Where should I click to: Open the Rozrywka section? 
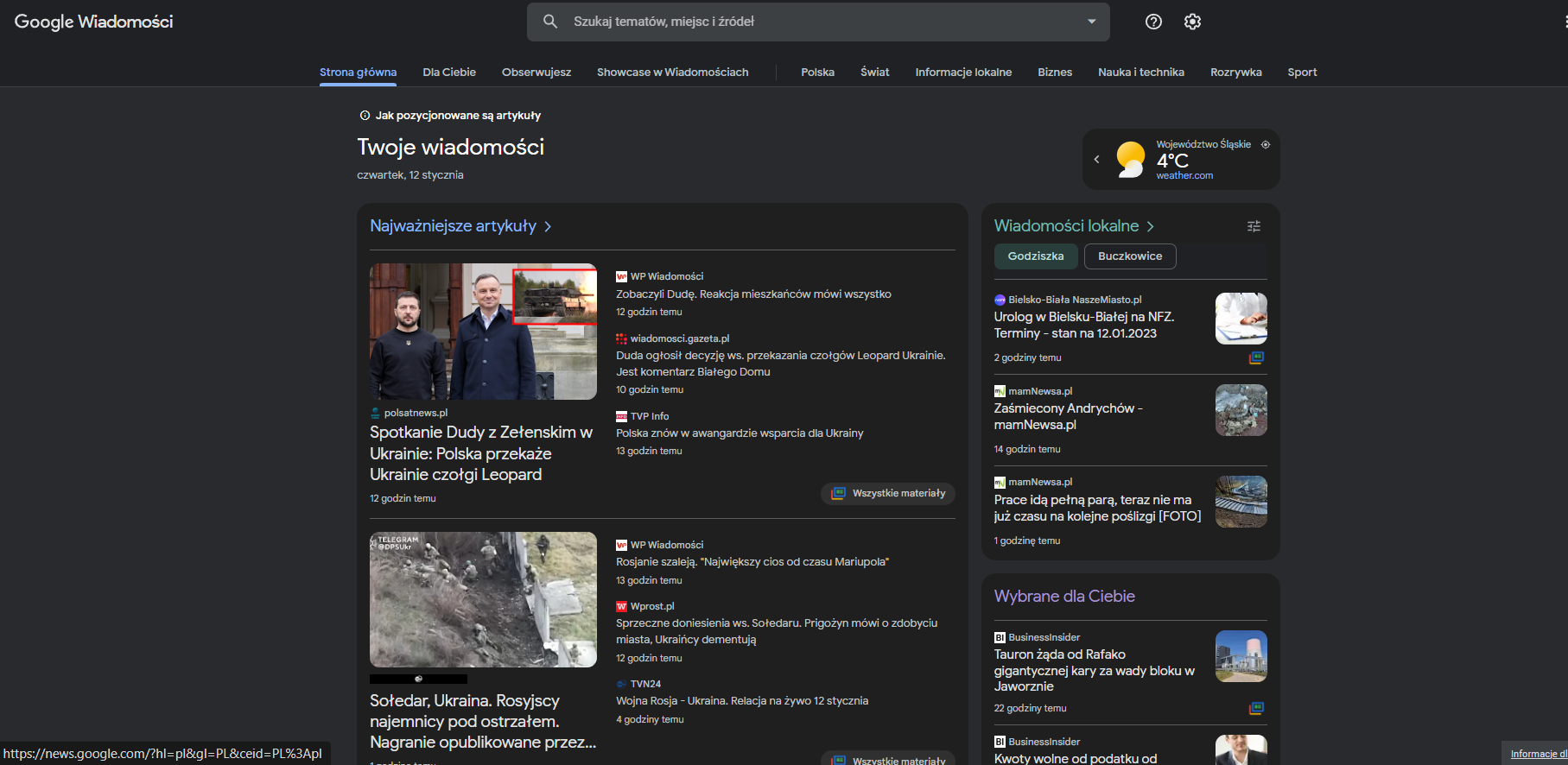point(1235,73)
